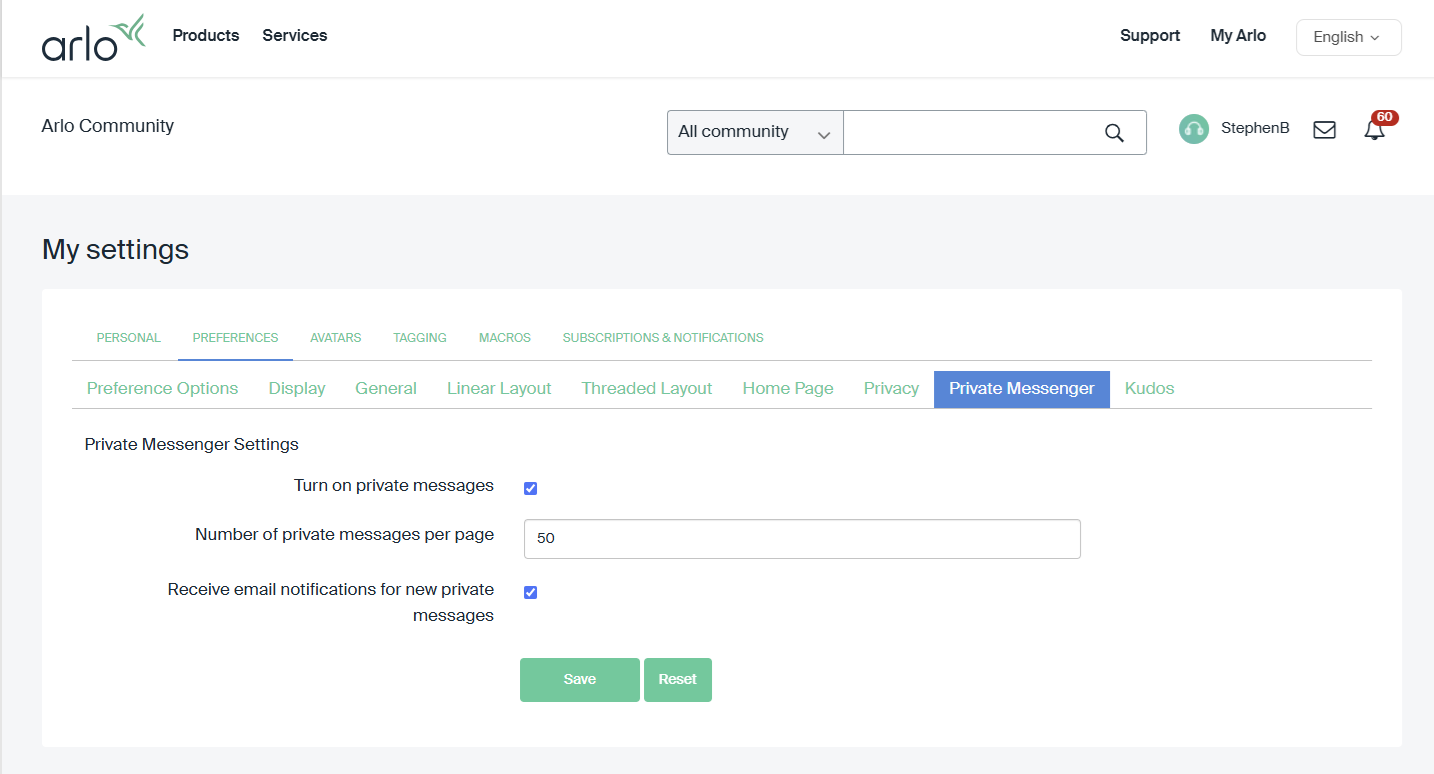Open the All community dropdown
This screenshot has width=1434, height=774.
tap(754, 132)
